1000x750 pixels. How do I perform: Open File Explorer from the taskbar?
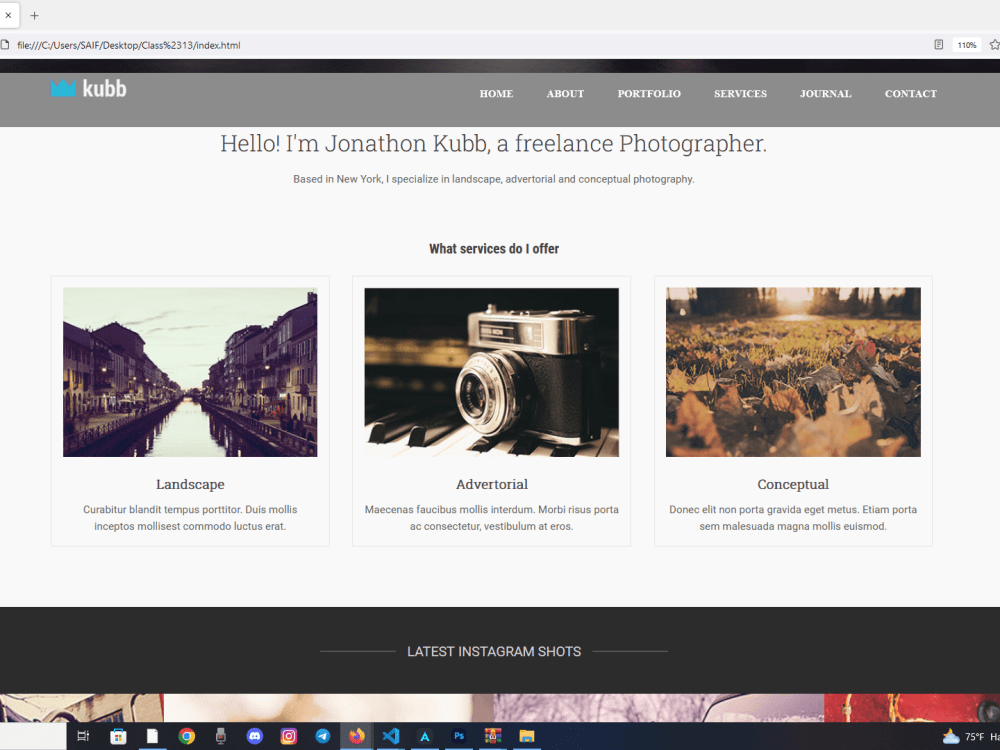click(527, 736)
